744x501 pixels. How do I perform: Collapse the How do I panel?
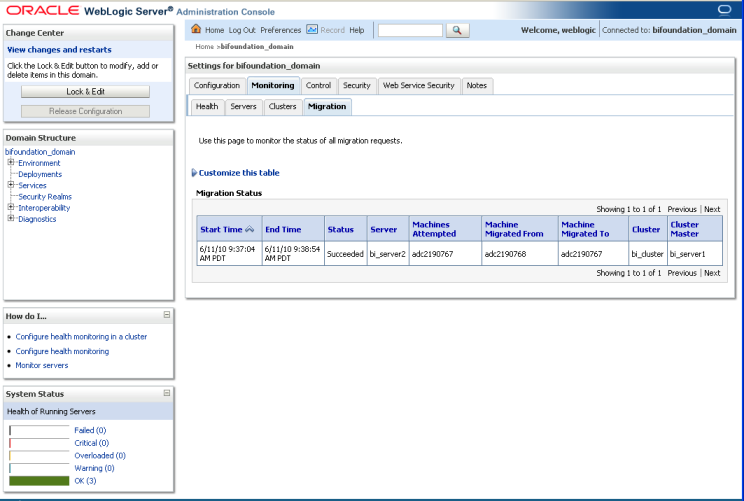167,315
